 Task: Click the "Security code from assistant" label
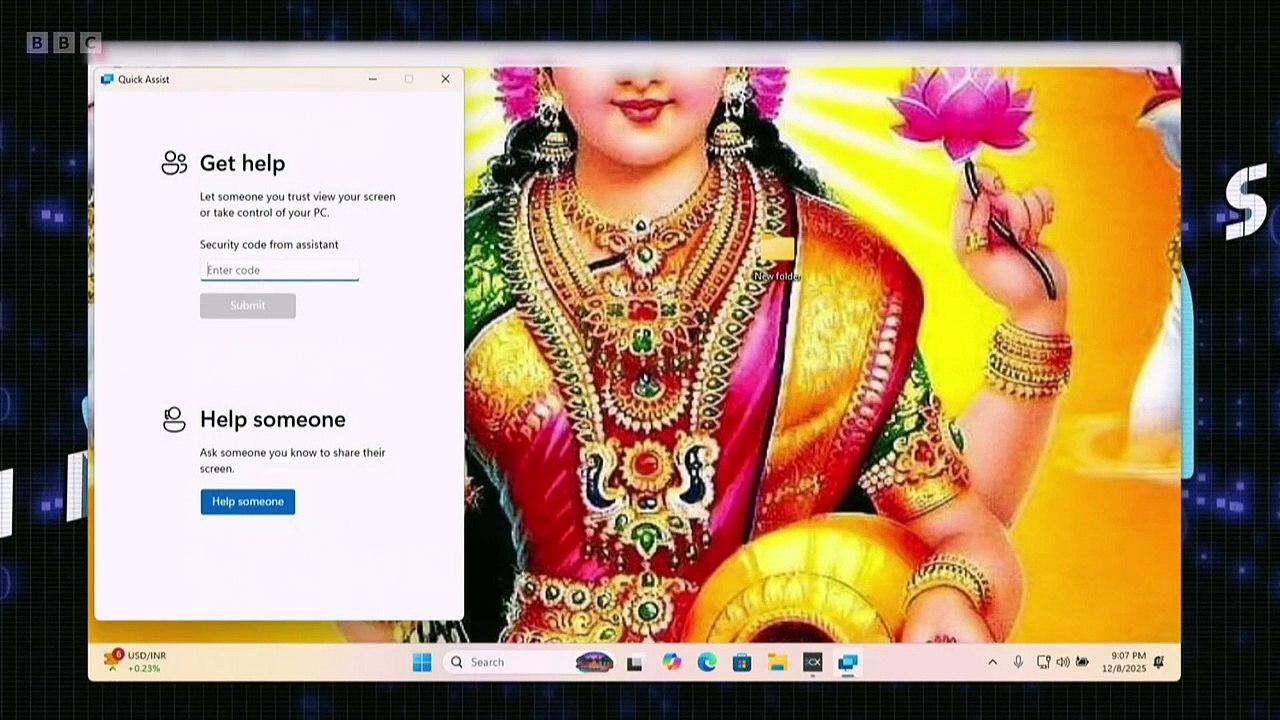[269, 245]
